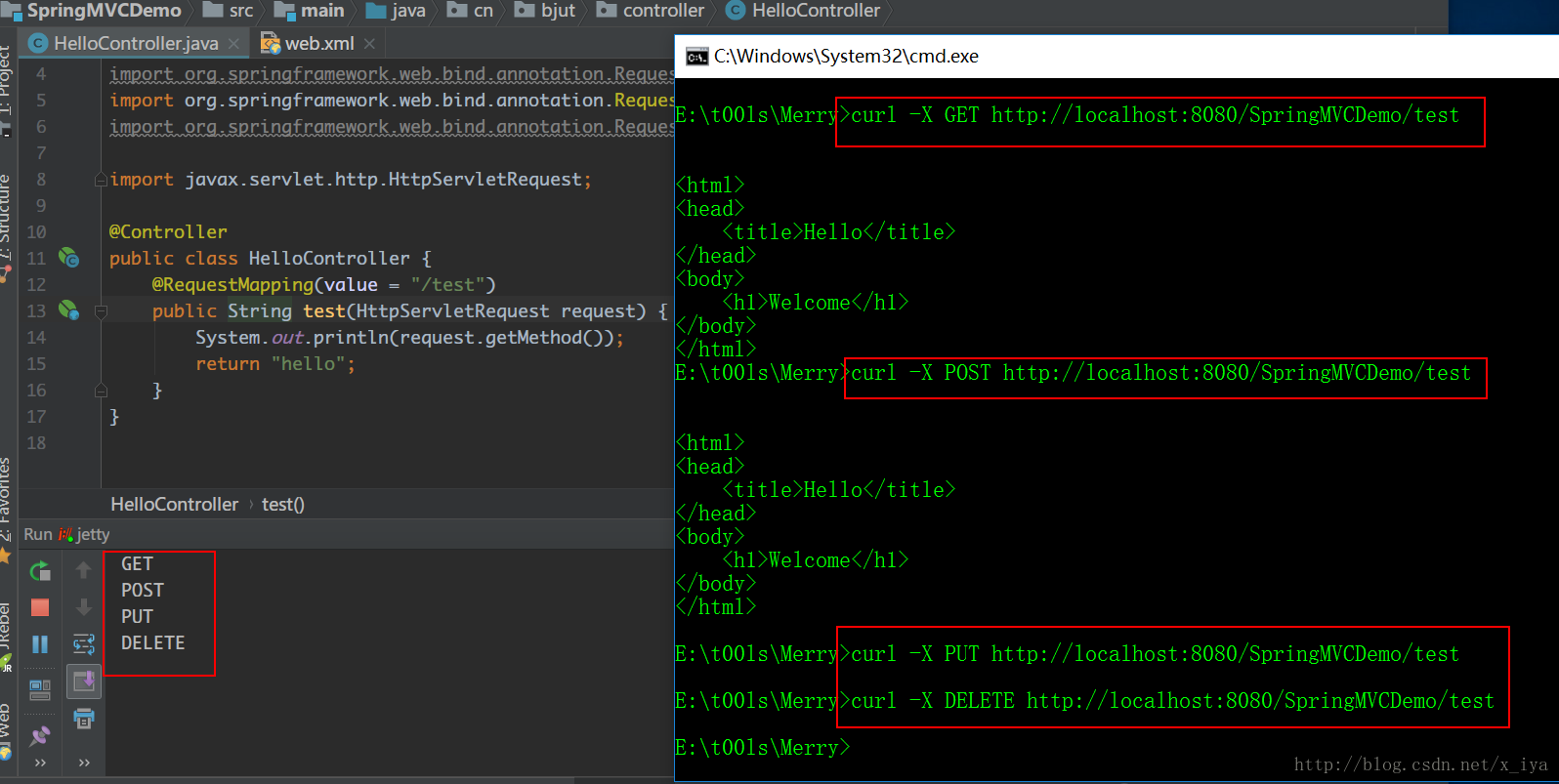This screenshot has height=784, width=1559.
Task: Go down the stack trace with down arrow
Action: tap(84, 607)
